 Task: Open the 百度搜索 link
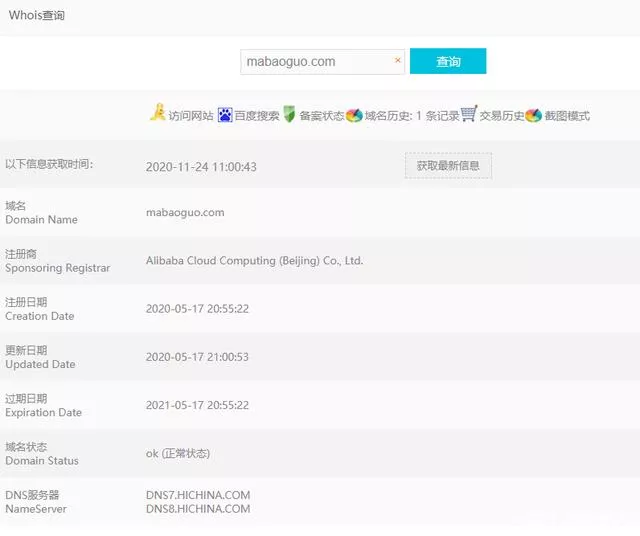pyautogui.click(x=257, y=116)
